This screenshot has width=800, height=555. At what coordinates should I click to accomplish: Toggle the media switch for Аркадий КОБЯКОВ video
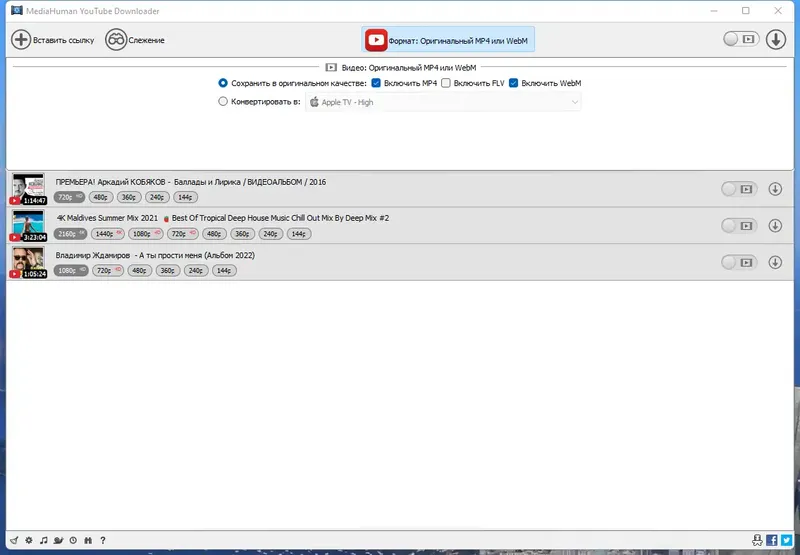pos(739,189)
